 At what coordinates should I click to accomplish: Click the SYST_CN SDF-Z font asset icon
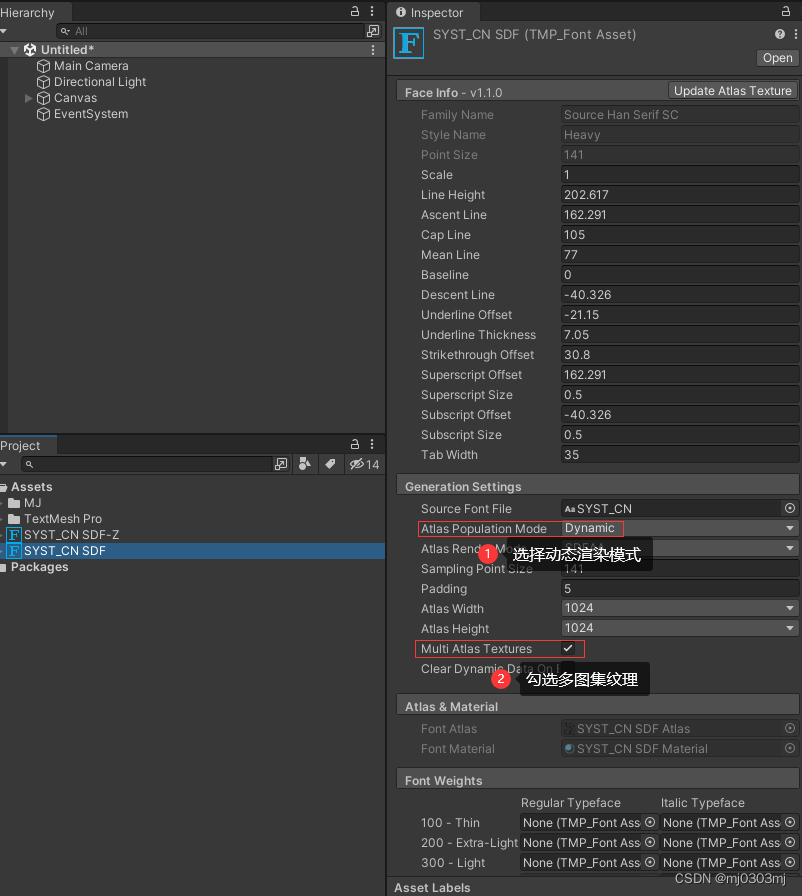[x=13, y=535]
